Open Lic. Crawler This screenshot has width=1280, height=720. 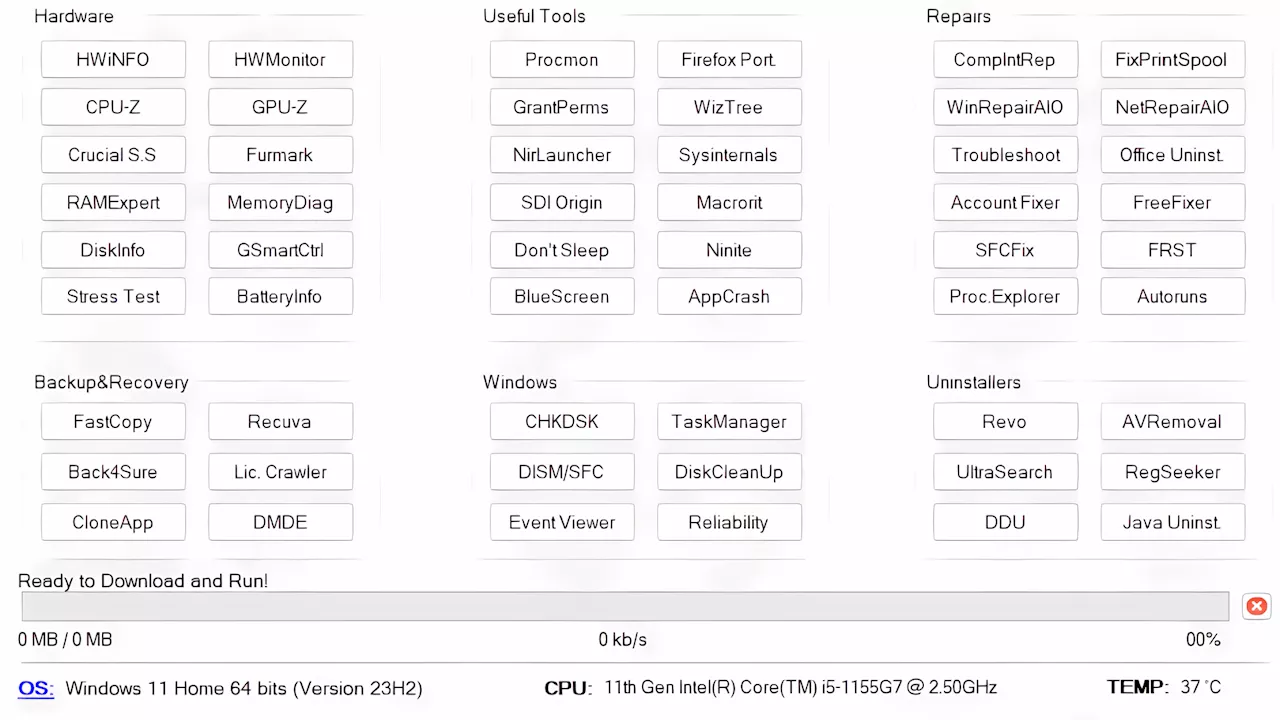pyautogui.click(x=280, y=472)
